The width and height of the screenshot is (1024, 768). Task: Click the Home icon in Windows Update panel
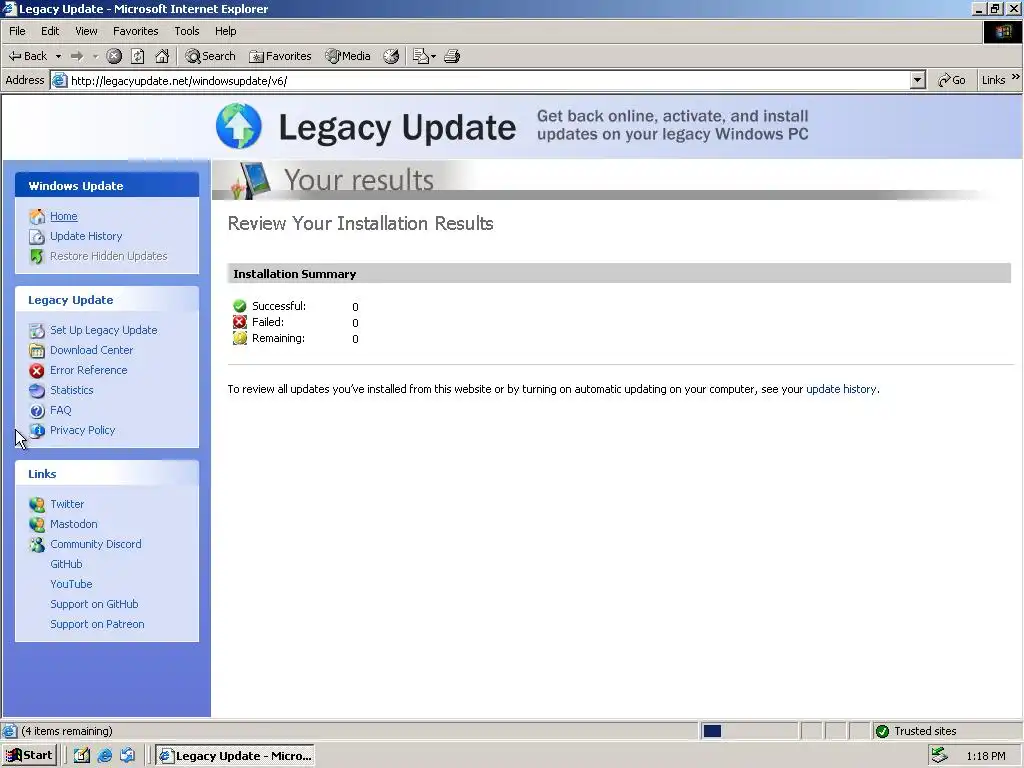37,216
